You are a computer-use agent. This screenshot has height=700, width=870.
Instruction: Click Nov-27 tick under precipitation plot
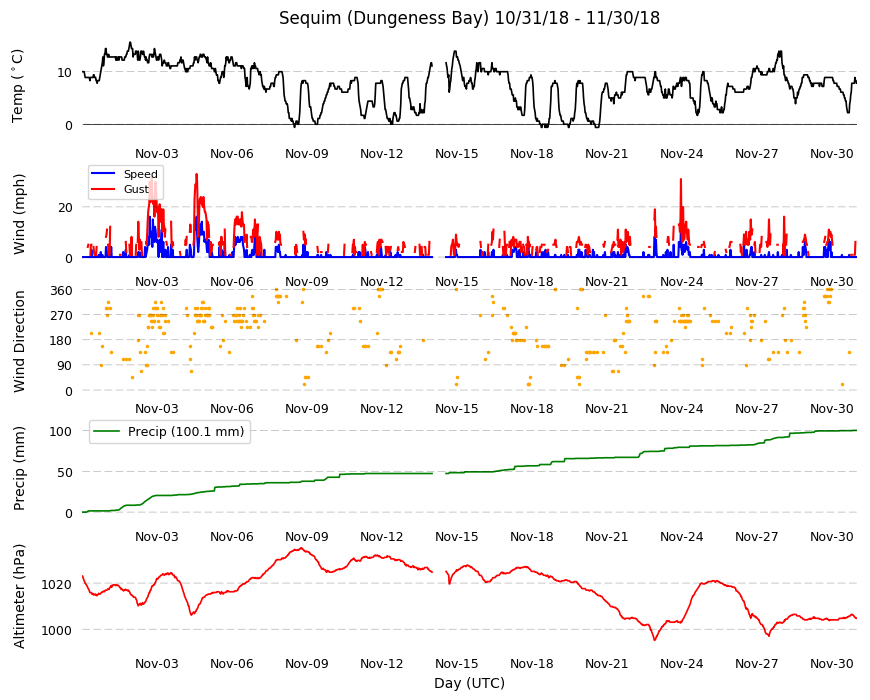pos(756,536)
